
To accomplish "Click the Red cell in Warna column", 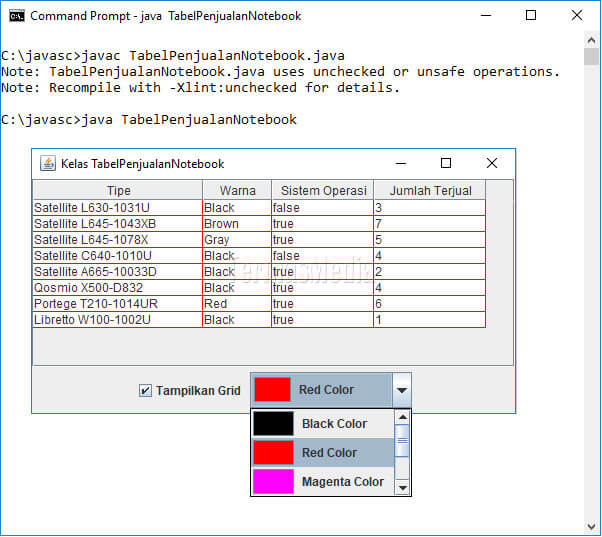I will coord(237,304).
